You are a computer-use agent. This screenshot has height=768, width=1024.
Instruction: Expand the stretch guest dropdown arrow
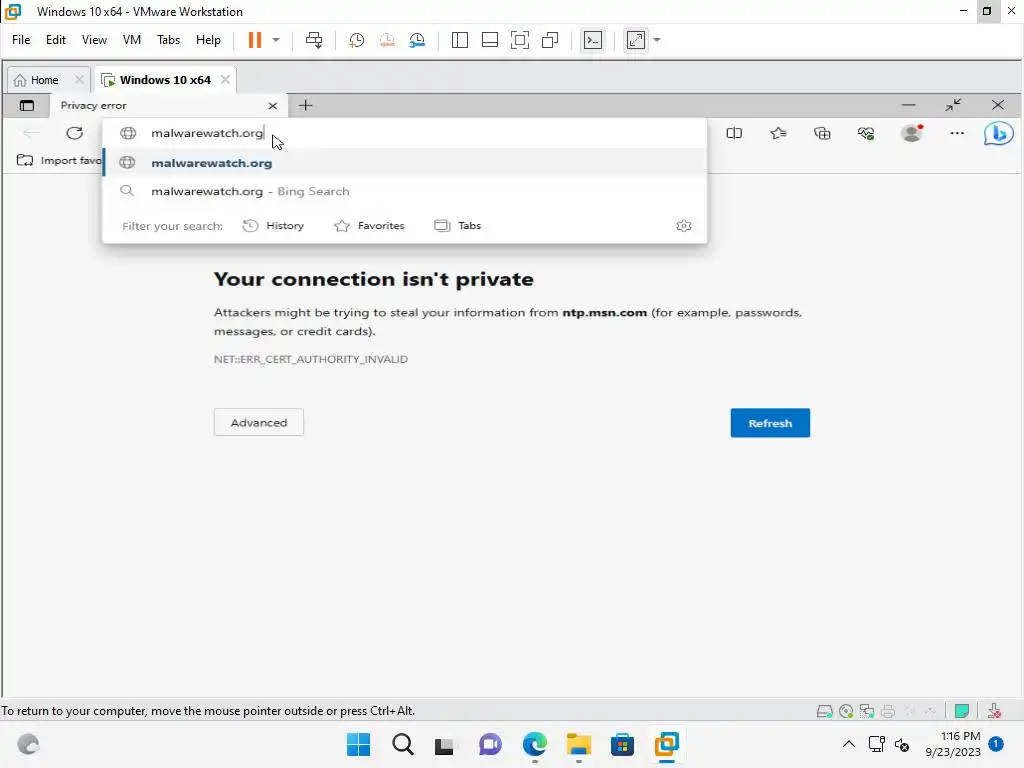657,40
